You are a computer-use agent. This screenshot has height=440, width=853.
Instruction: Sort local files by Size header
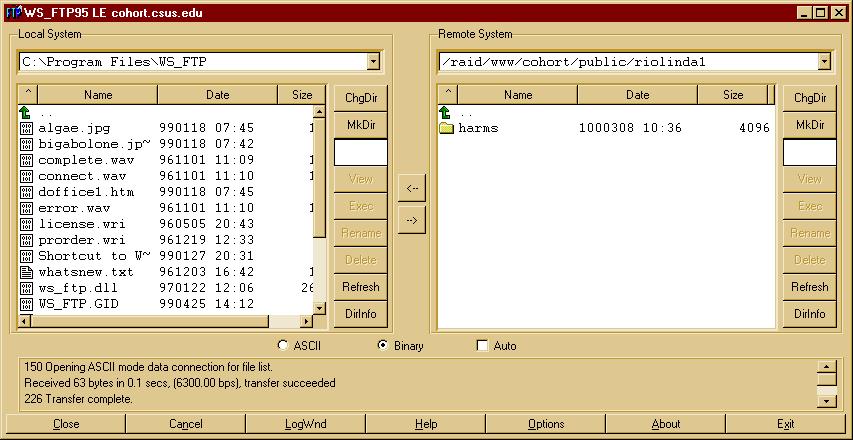coord(302,95)
